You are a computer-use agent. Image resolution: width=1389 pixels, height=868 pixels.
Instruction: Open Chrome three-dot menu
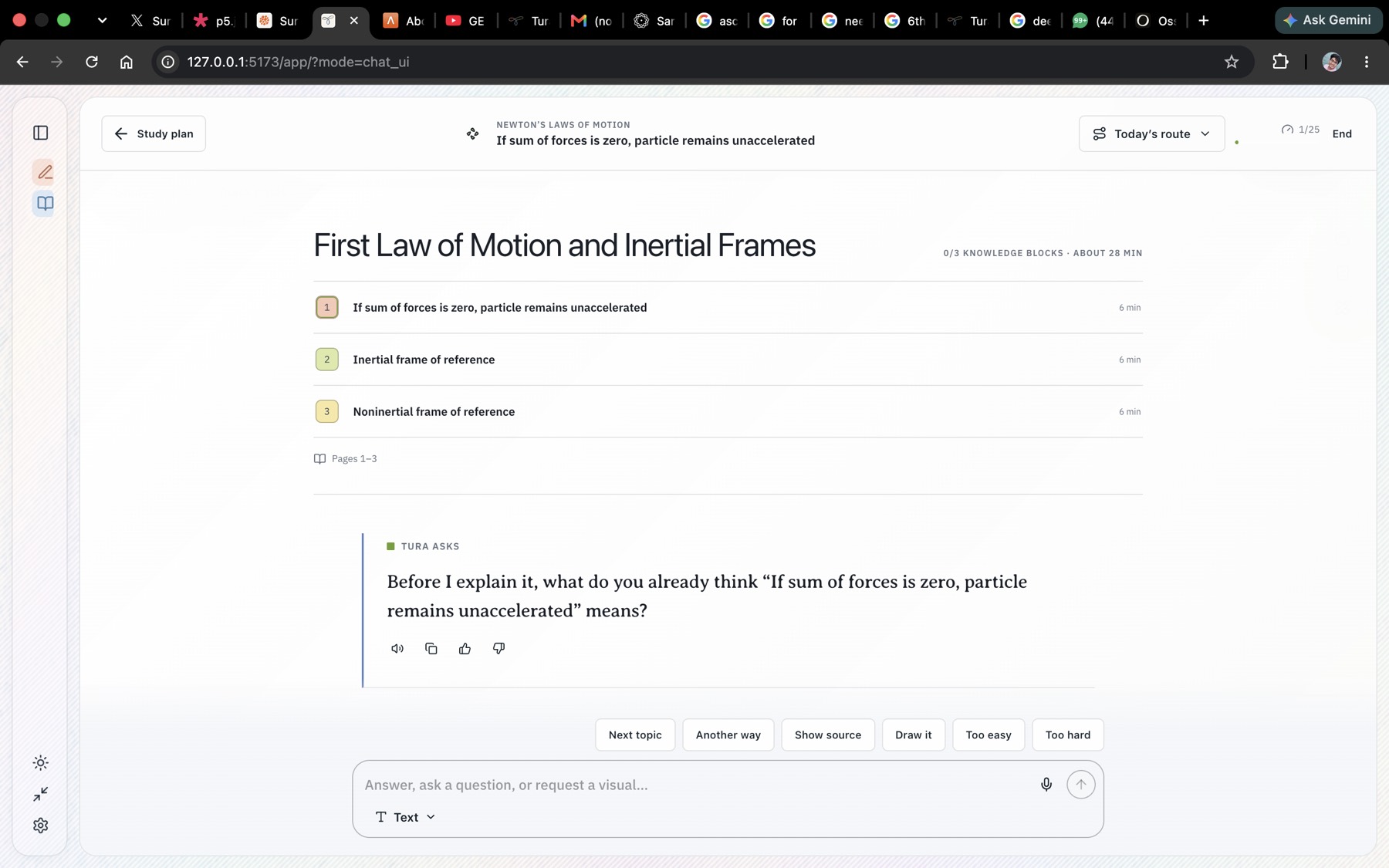tap(1367, 62)
